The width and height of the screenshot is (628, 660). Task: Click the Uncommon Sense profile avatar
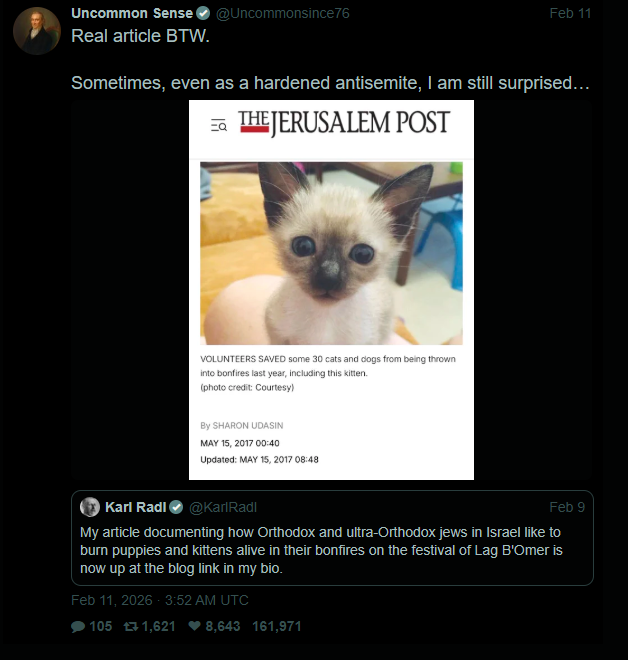click(x=37, y=31)
